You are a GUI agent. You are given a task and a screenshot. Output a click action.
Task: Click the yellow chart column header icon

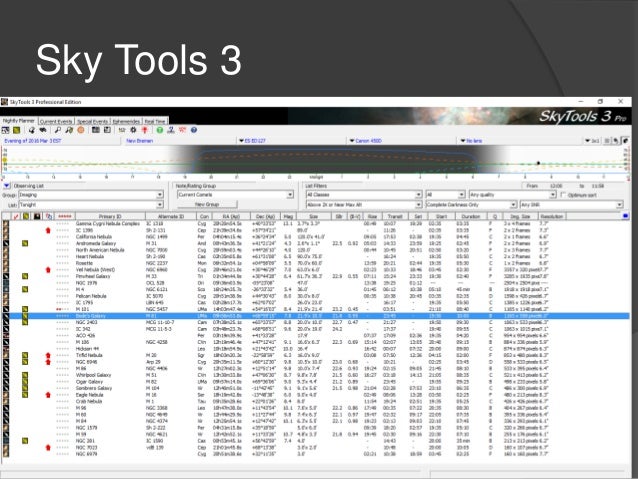(x=26, y=217)
